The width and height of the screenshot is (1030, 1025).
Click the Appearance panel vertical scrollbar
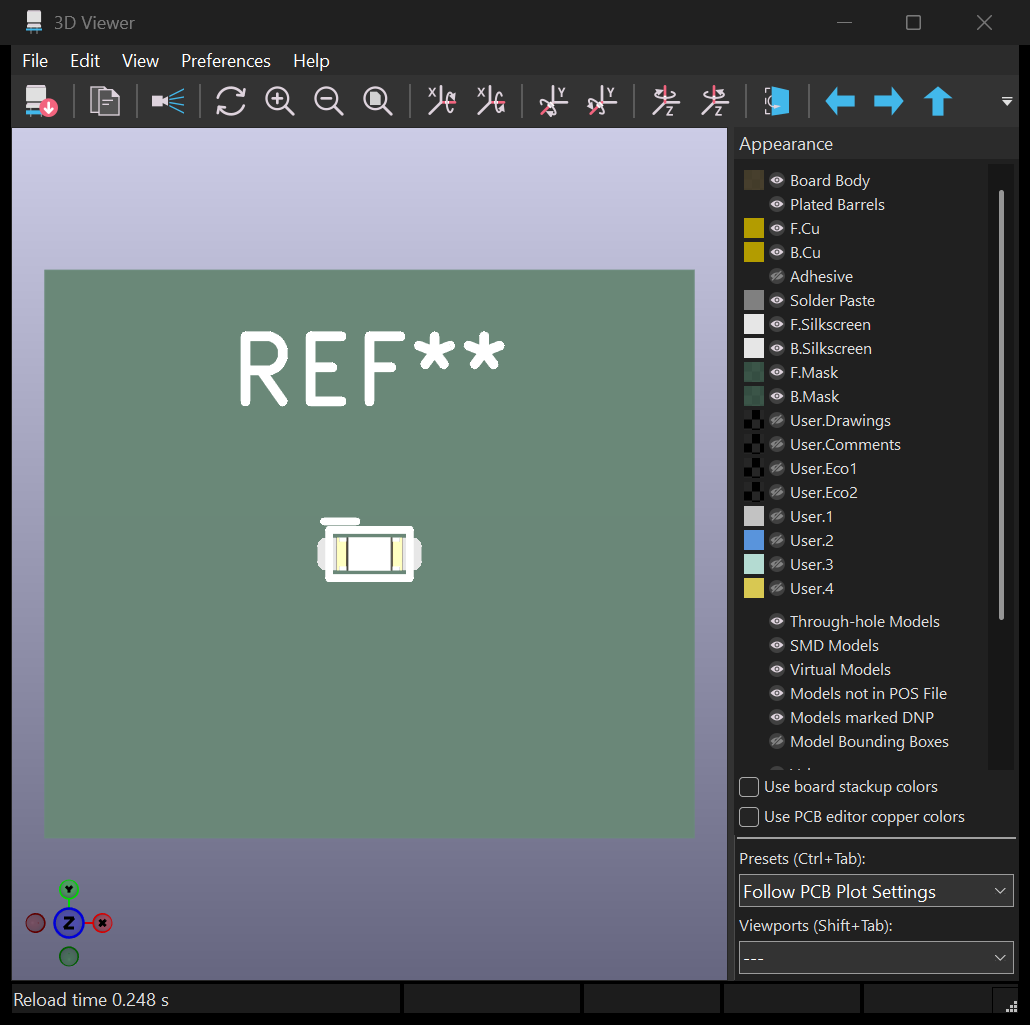(x=1001, y=404)
